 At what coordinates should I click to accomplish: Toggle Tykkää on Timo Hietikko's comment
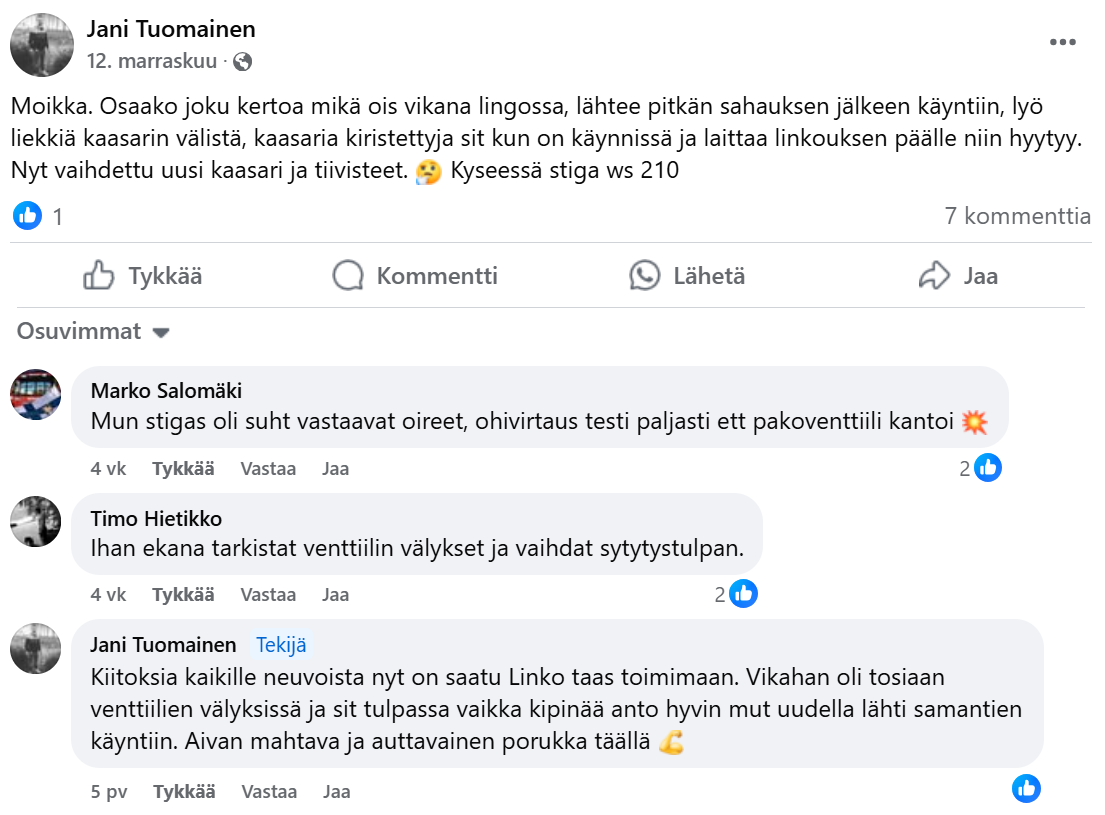point(183,594)
